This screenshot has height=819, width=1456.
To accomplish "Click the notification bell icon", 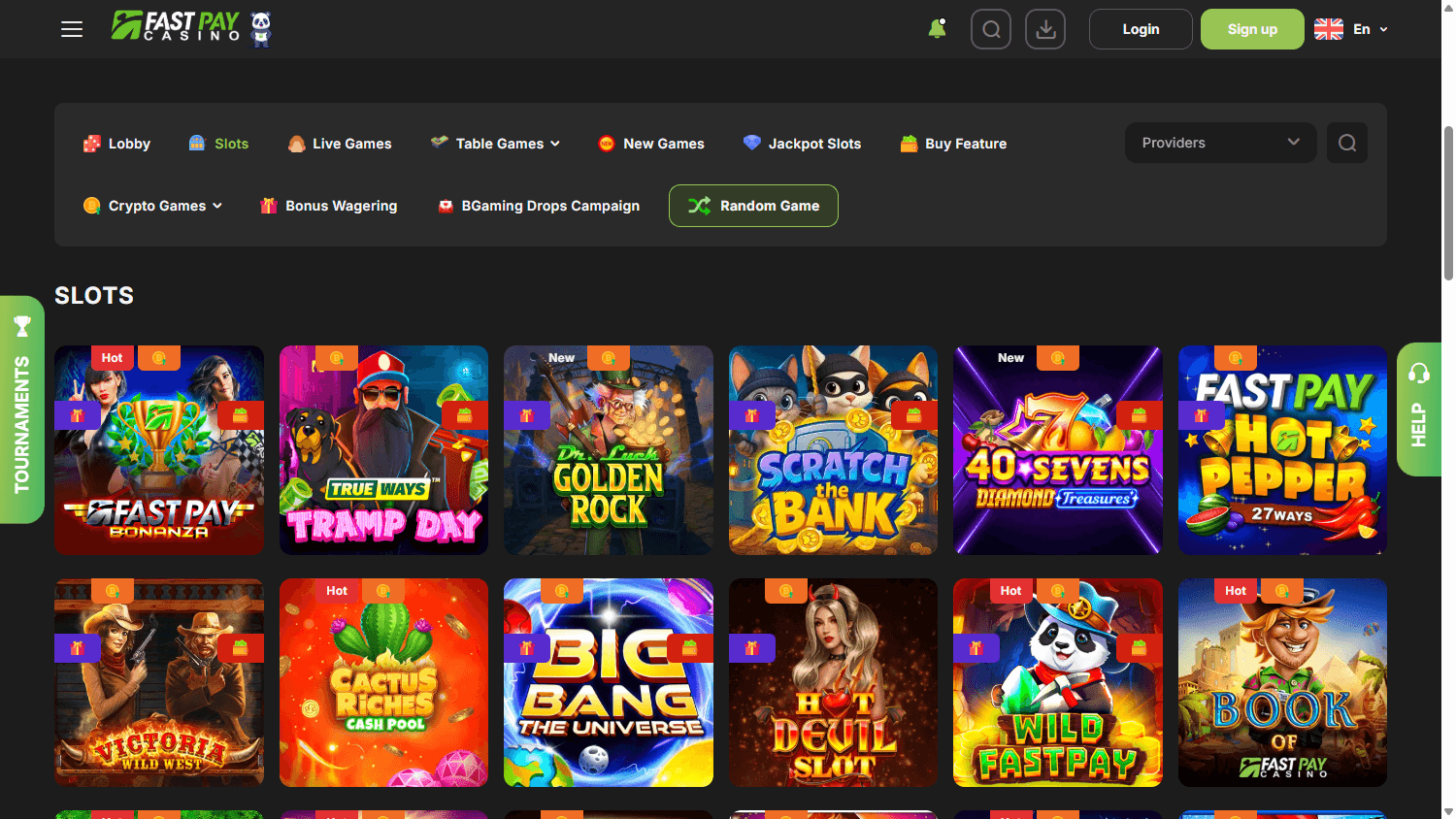I will click(x=936, y=29).
